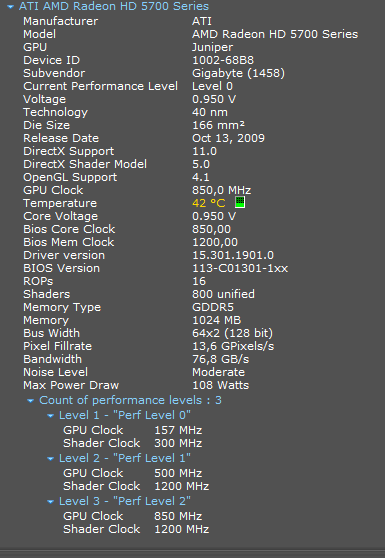Click the Bandwidth value 76,8 GB/s

click(x=221, y=359)
